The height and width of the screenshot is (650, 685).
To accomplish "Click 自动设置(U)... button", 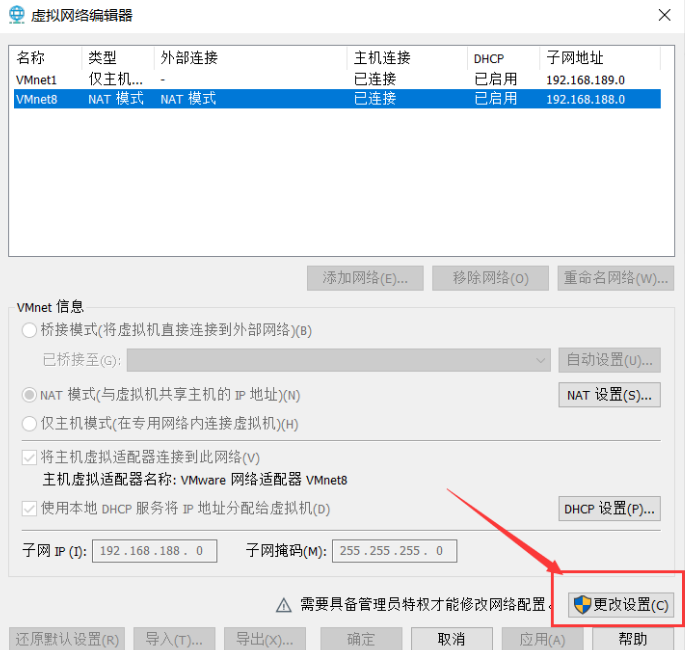I will (609, 360).
